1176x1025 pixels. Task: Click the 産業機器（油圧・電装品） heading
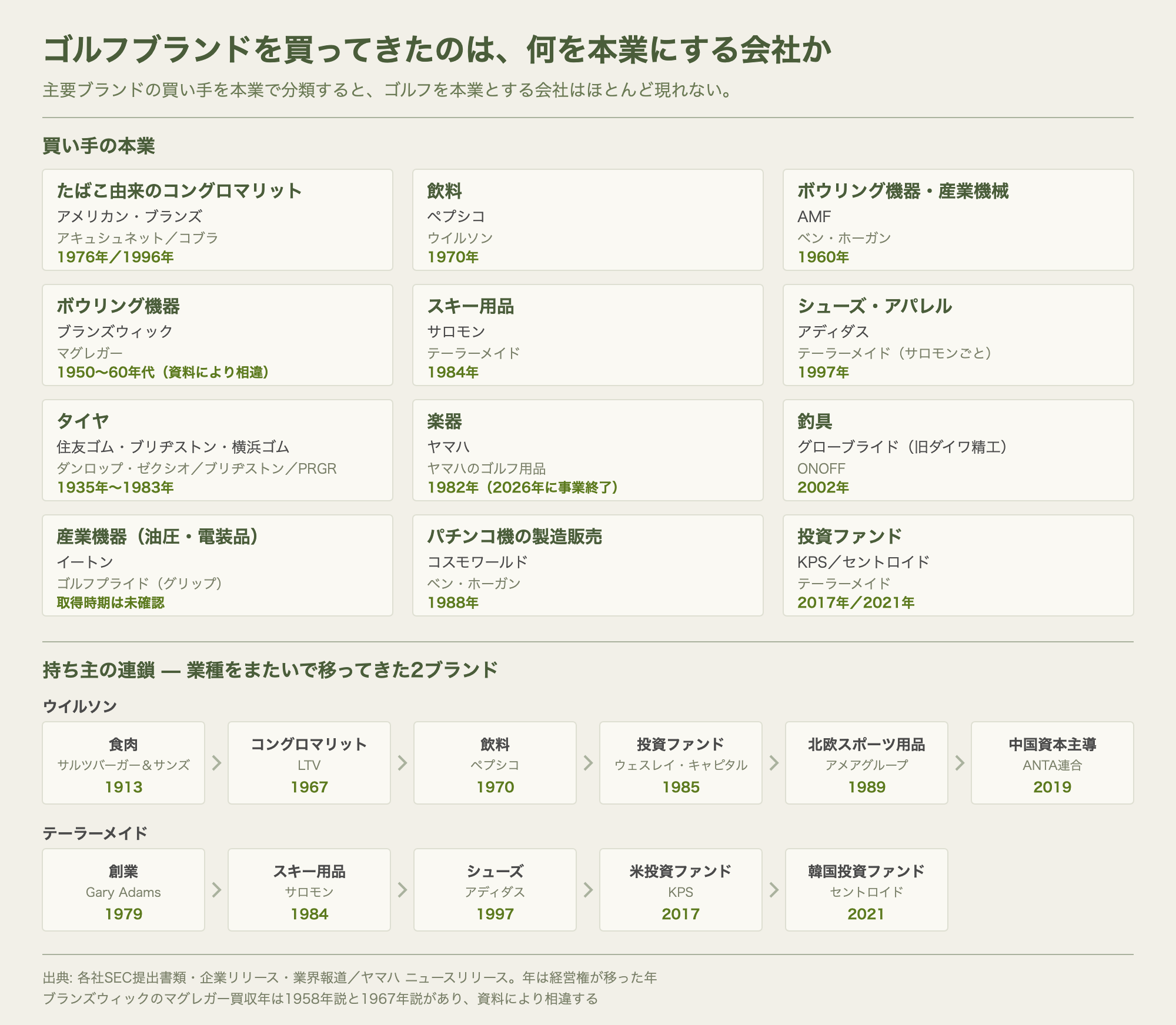coord(158,537)
